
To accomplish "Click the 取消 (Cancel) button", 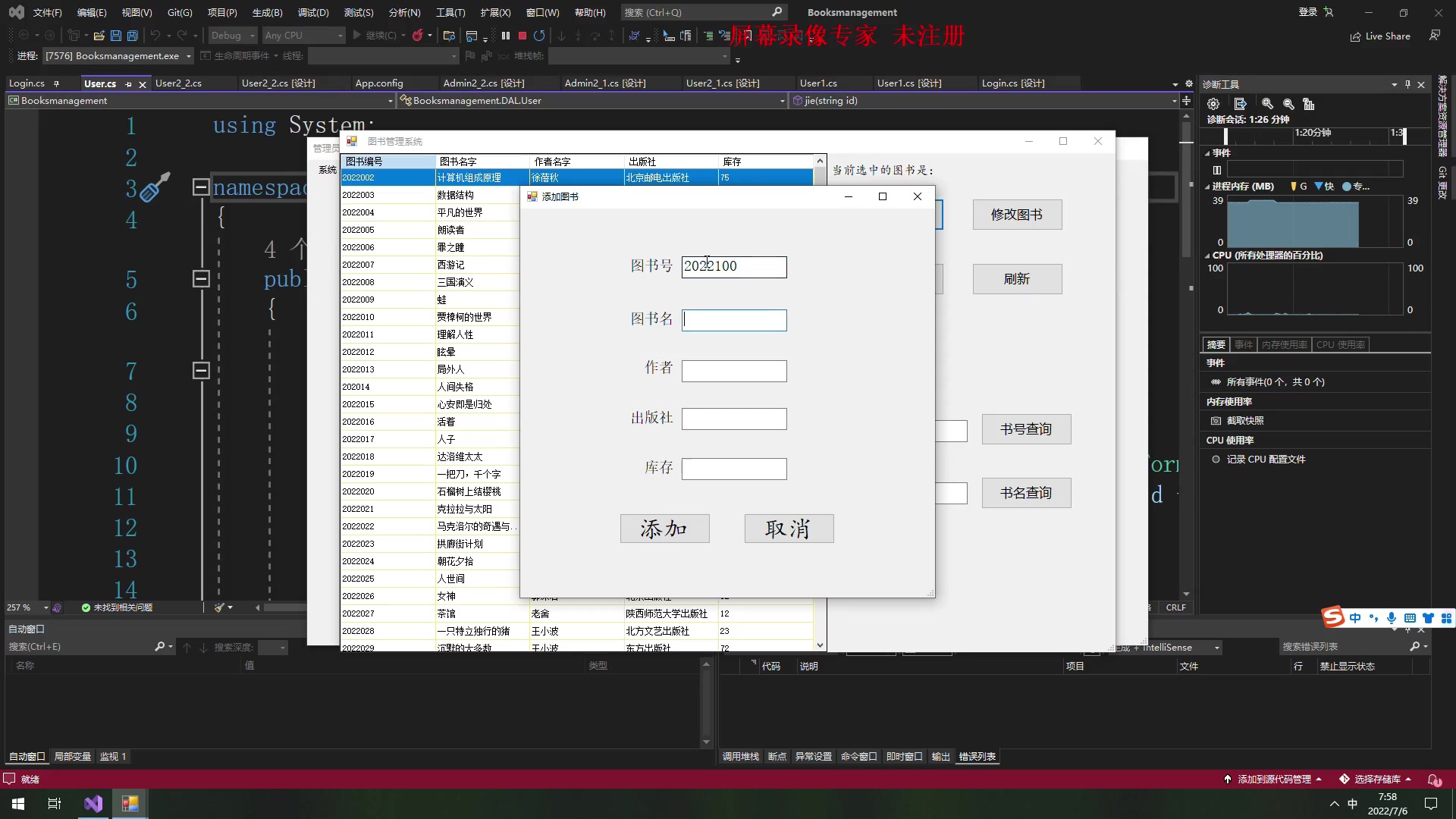I will click(789, 528).
